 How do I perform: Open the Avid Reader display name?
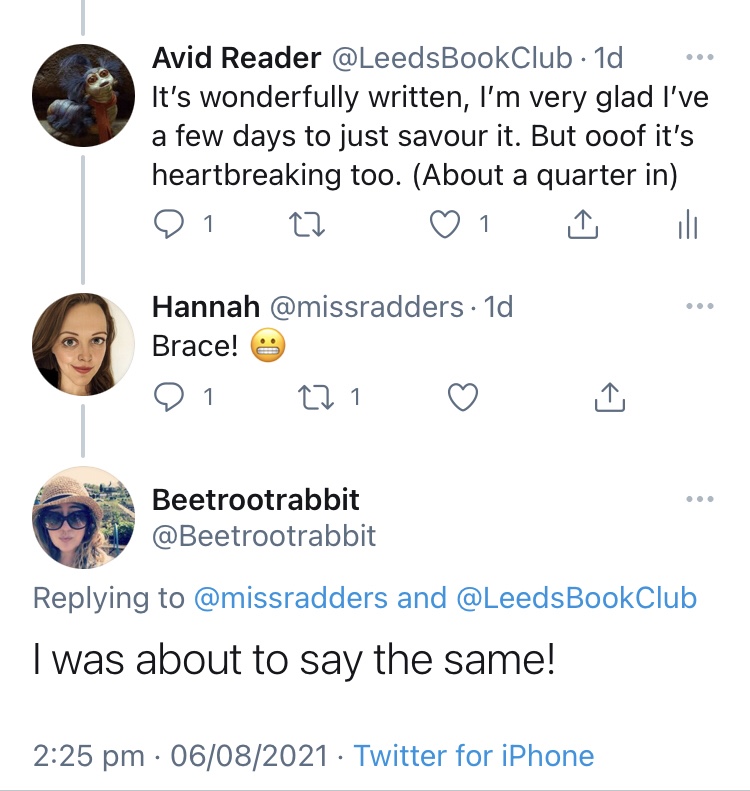coord(236,58)
